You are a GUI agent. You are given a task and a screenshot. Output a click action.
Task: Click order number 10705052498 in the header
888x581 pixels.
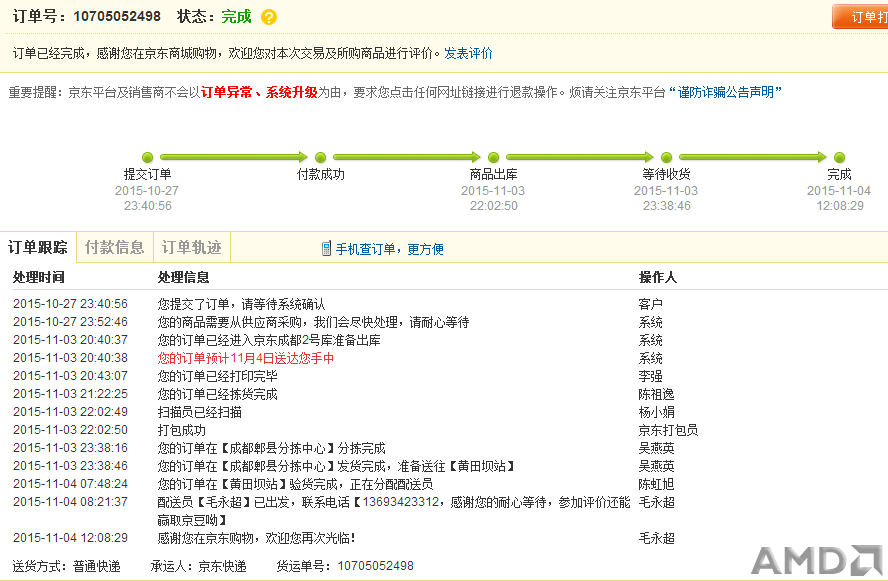click(x=117, y=16)
